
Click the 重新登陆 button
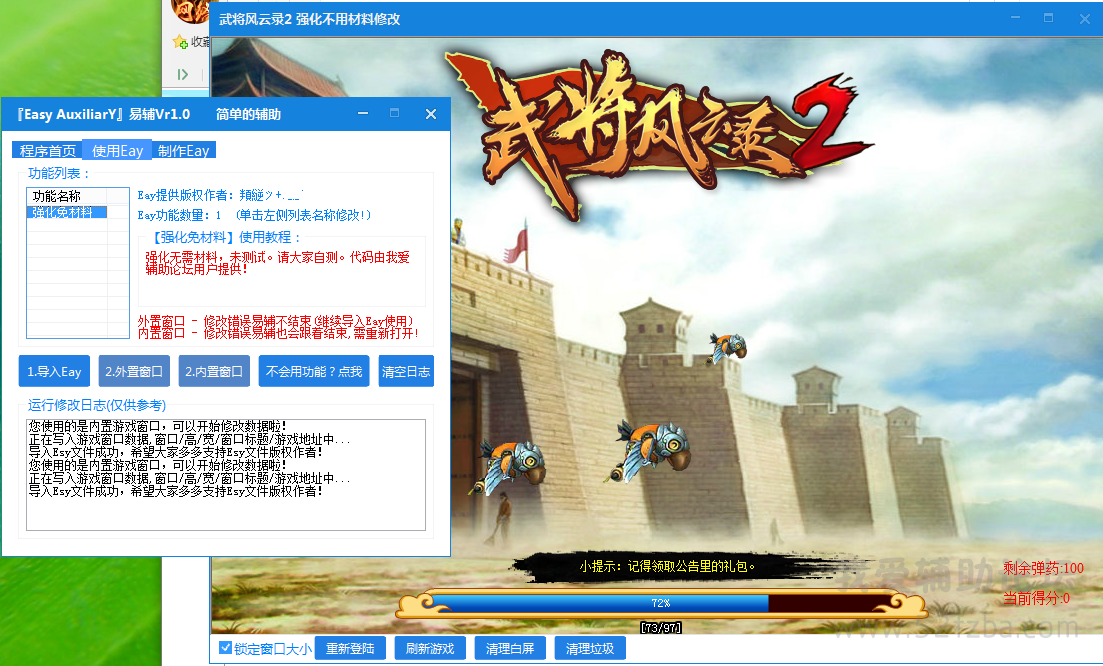(x=350, y=648)
